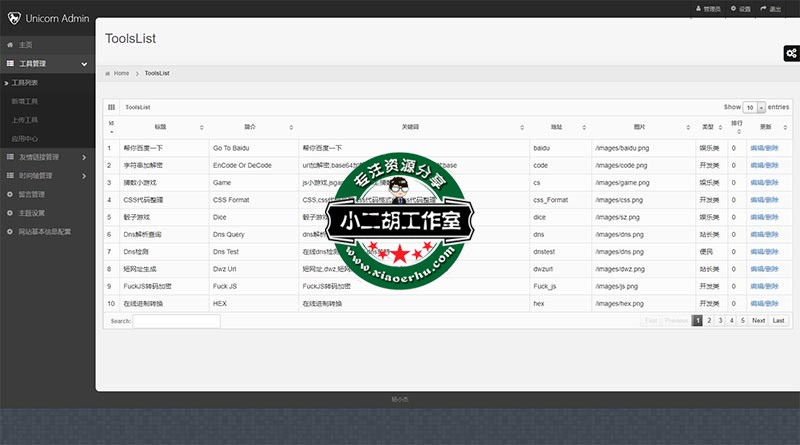Select 新增工具 in the sidebar submenu

coord(25,101)
